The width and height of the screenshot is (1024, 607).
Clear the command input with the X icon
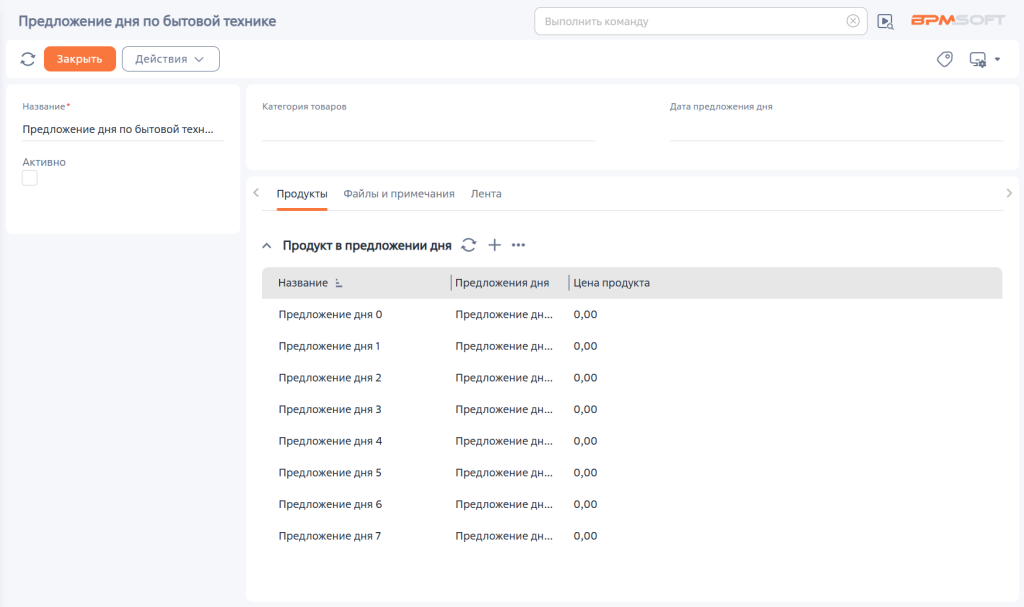(852, 21)
